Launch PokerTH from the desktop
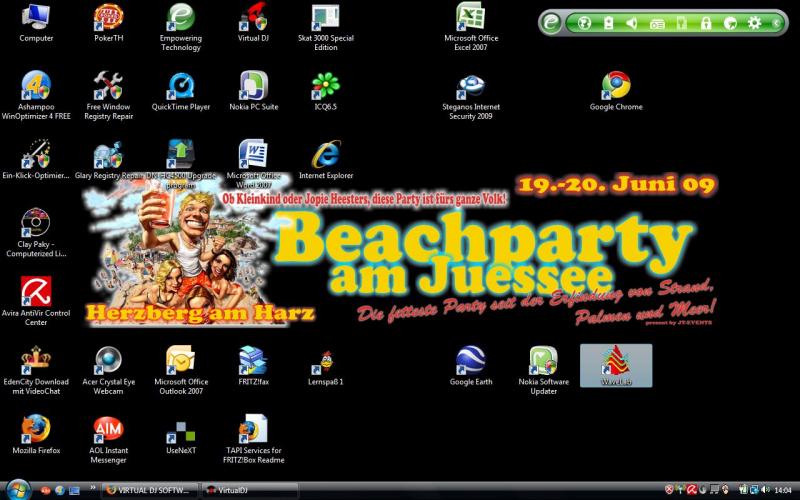 click(109, 23)
